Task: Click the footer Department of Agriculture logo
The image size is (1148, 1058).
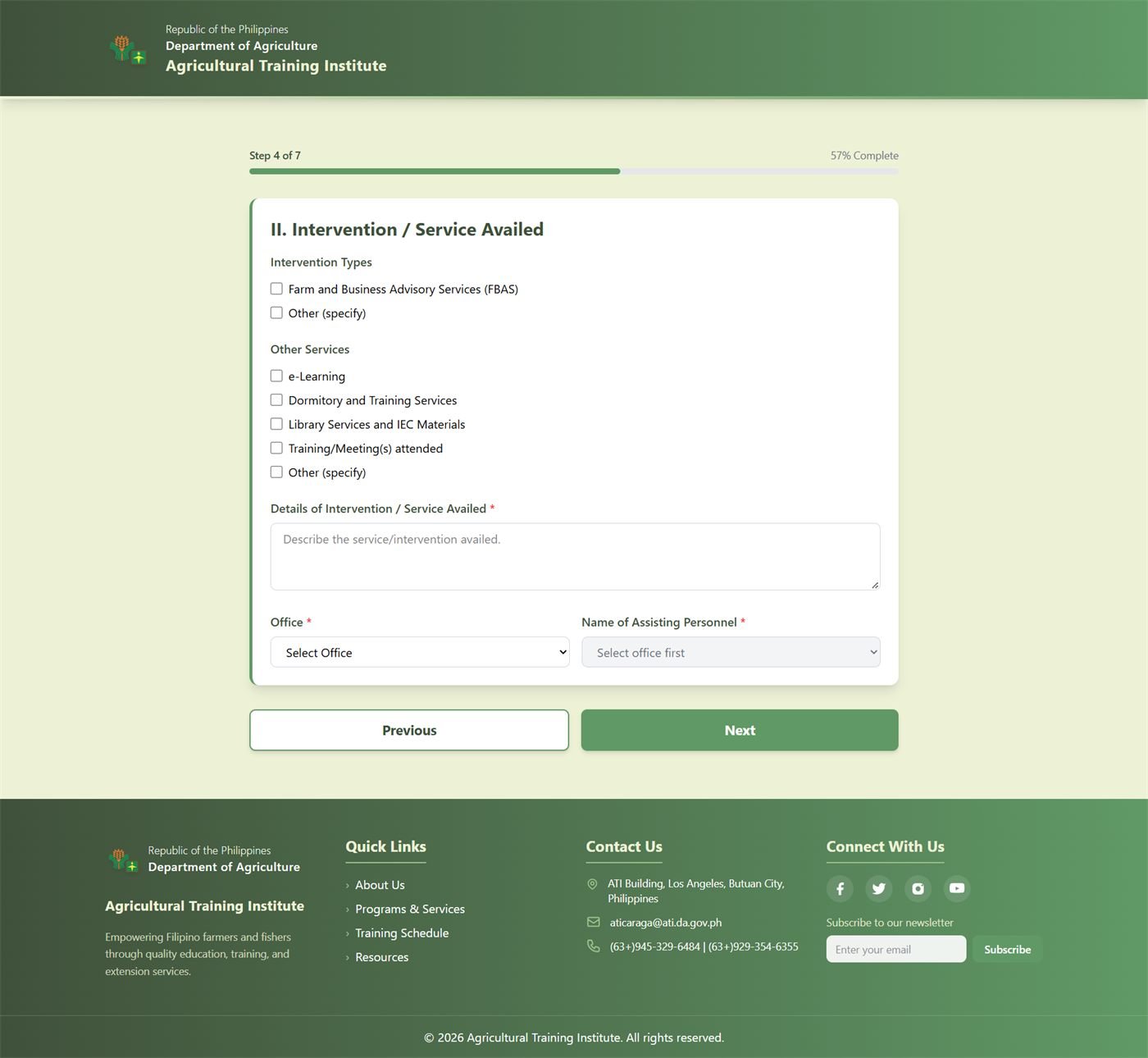Action: [x=123, y=860]
